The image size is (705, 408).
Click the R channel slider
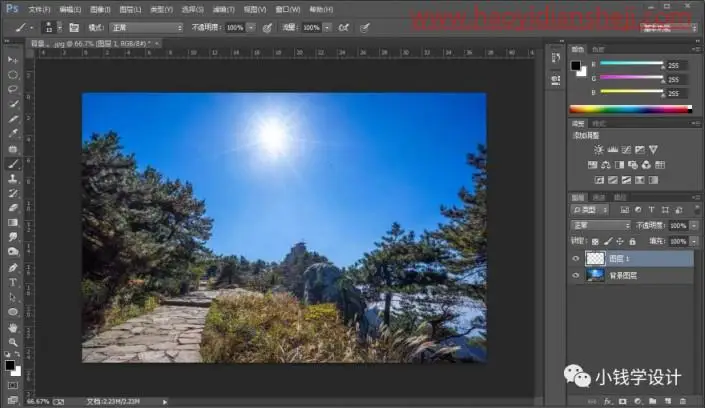tap(631, 63)
